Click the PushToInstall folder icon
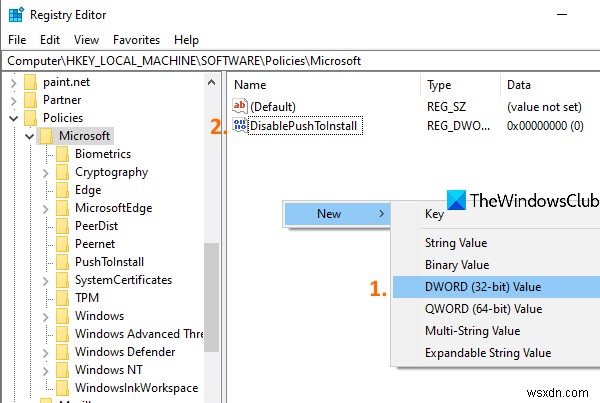Screen dimensions: 600x403 click(x=62, y=262)
